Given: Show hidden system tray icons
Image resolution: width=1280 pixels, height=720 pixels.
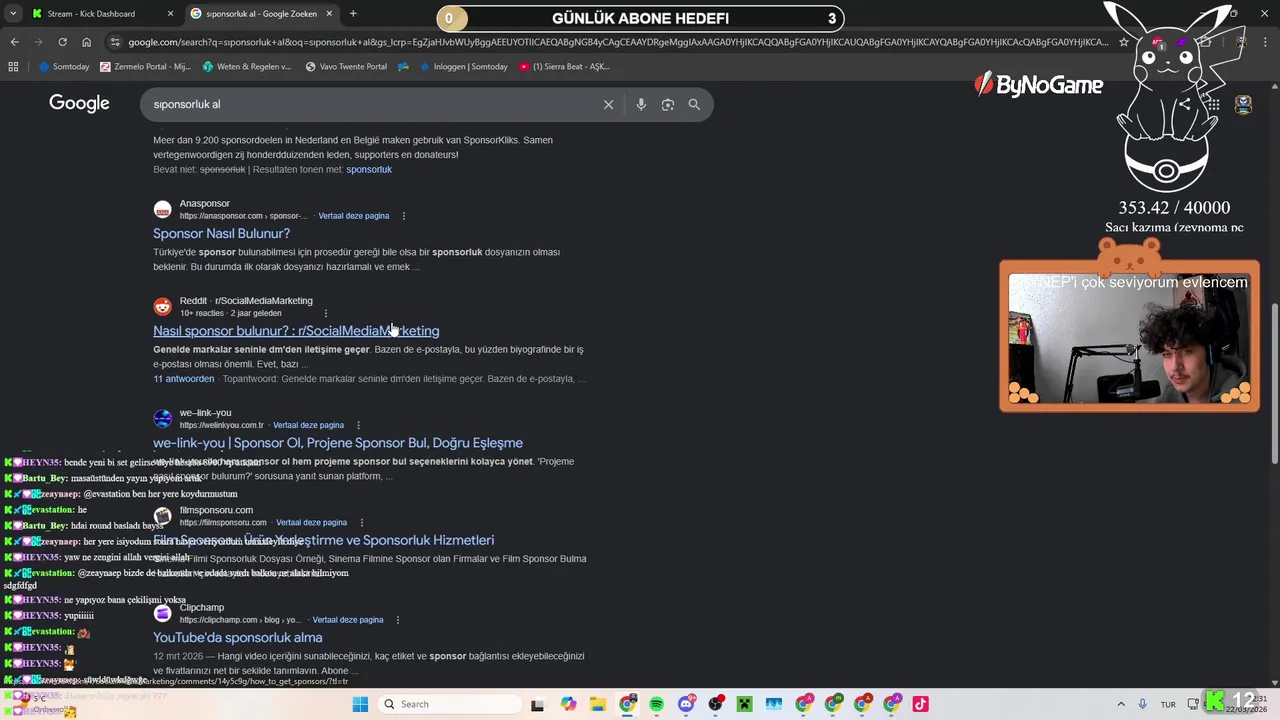Looking at the screenshot, I should 1121,704.
